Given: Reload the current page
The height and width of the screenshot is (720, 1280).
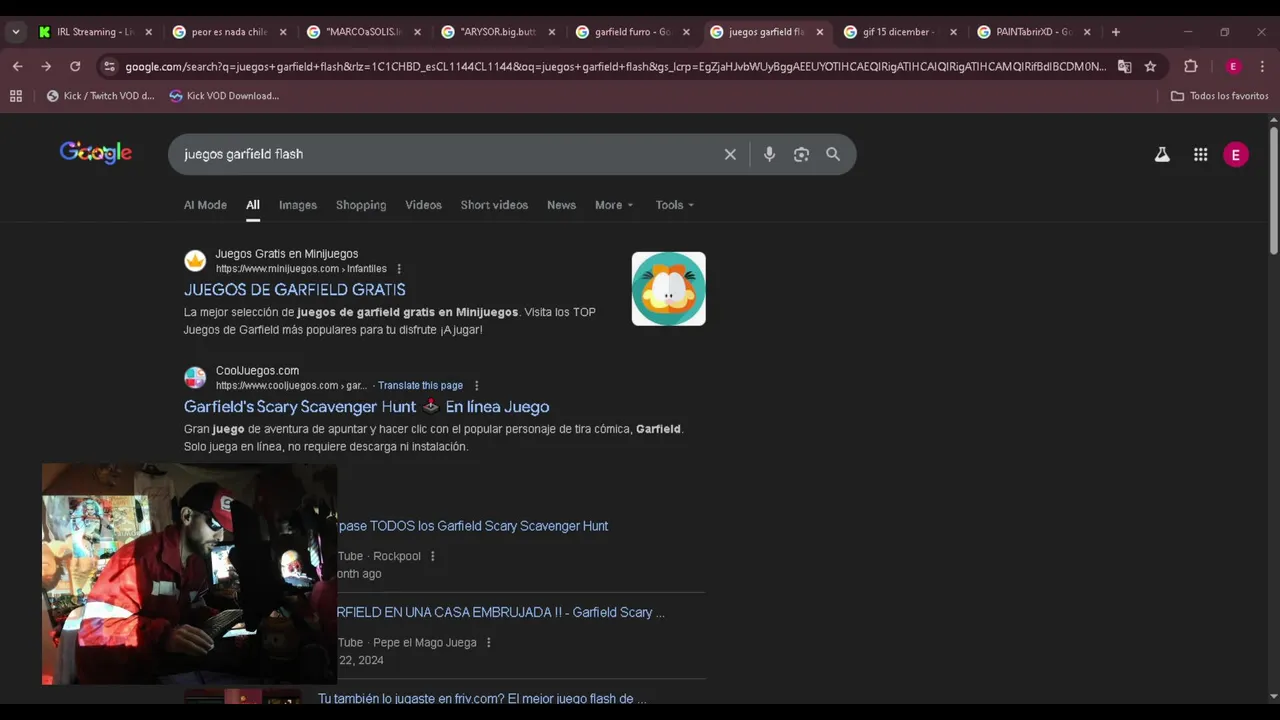Looking at the screenshot, I should tap(75, 66).
